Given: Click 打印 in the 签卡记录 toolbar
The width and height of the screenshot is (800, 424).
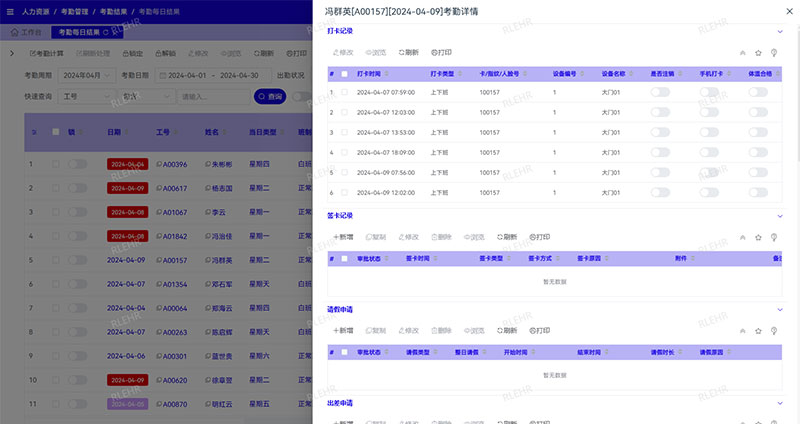Looking at the screenshot, I should tap(539, 237).
